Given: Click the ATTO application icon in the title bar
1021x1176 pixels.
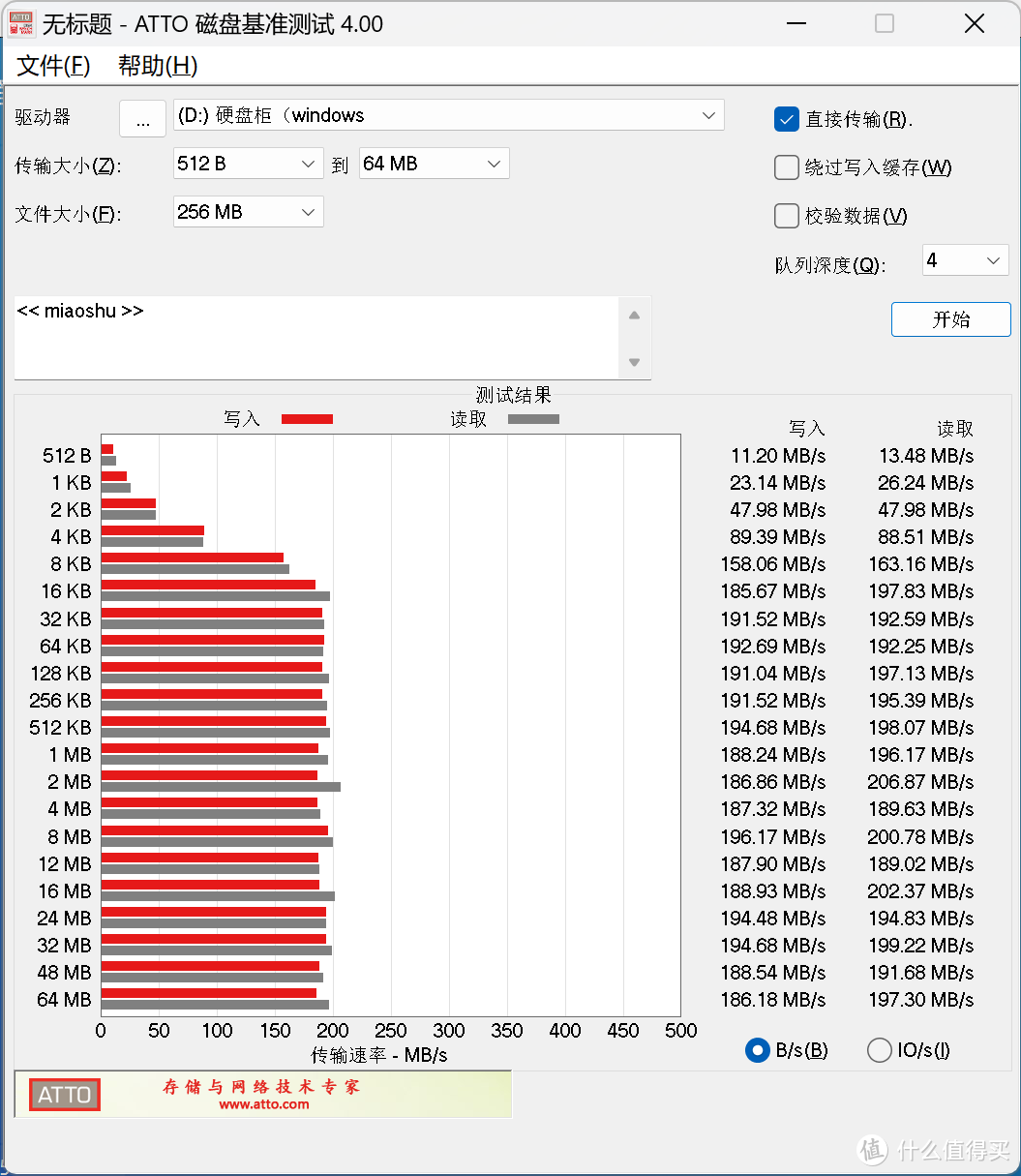Looking at the screenshot, I should tap(20, 23).
